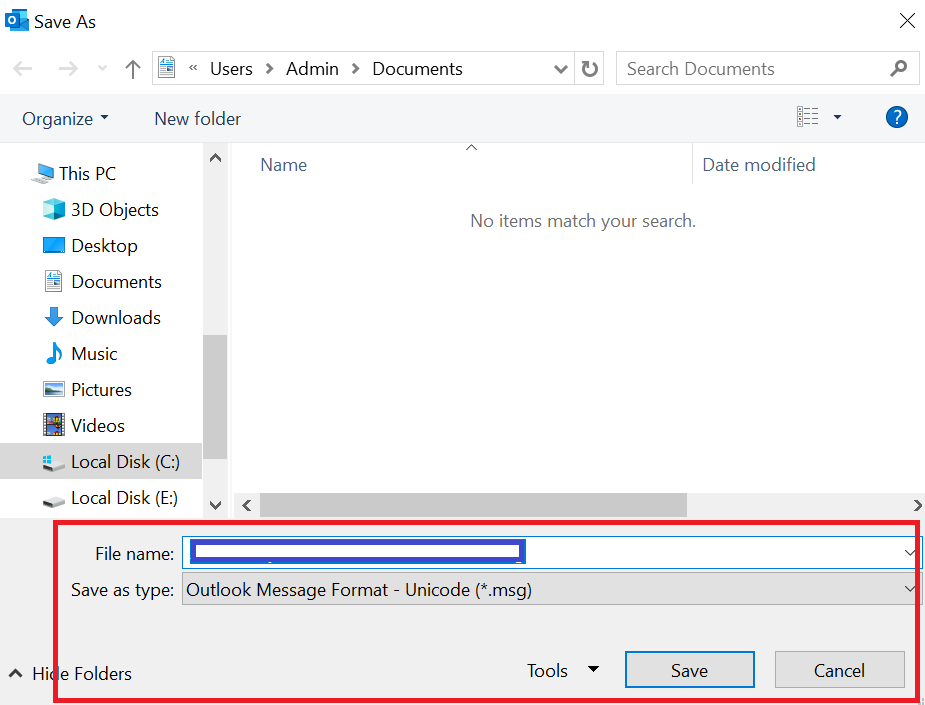The height and width of the screenshot is (705, 925).
Task: Open Help for the Save As dialog
Action: pyautogui.click(x=897, y=117)
